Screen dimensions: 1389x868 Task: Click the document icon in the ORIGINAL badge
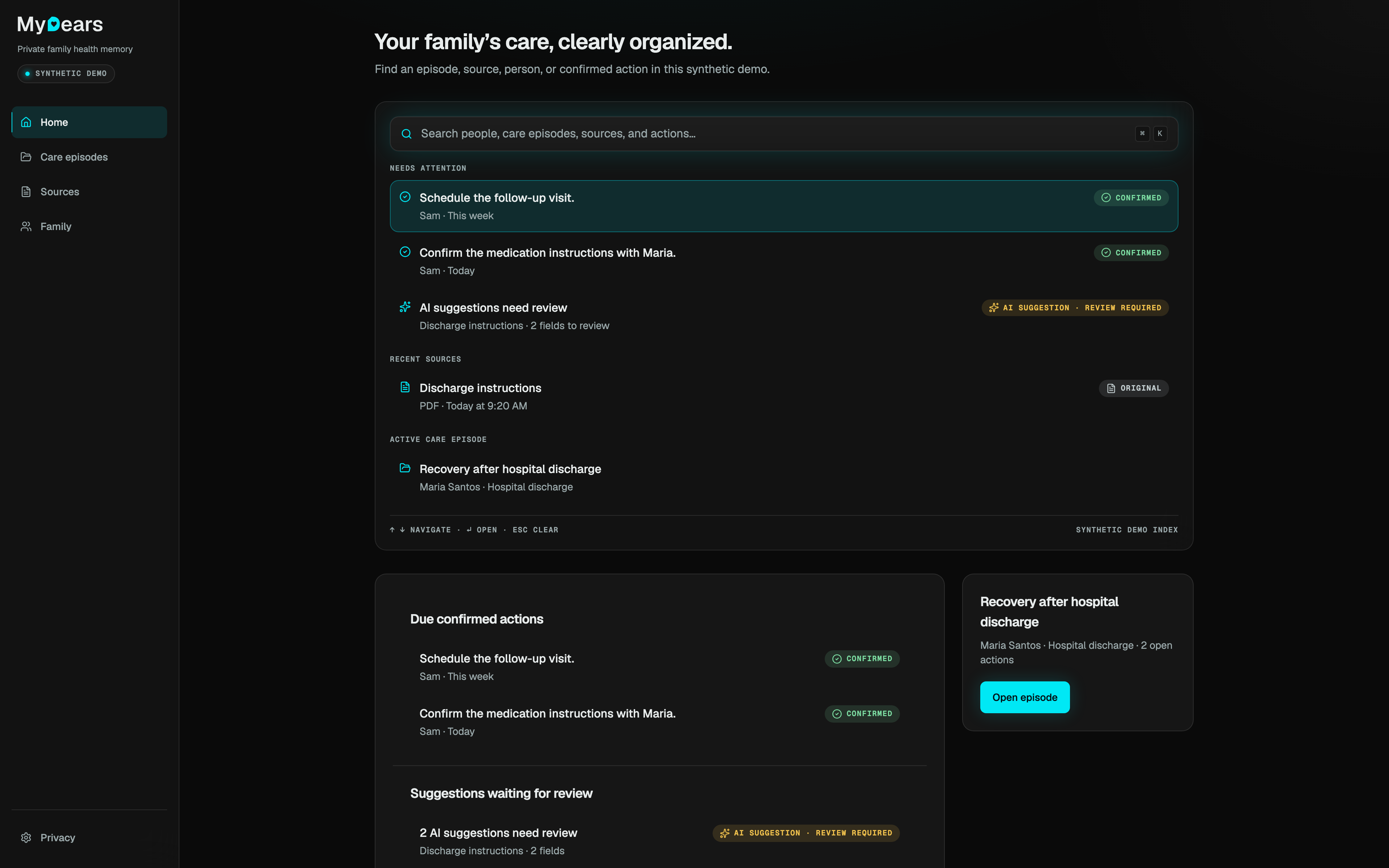[1111, 389]
